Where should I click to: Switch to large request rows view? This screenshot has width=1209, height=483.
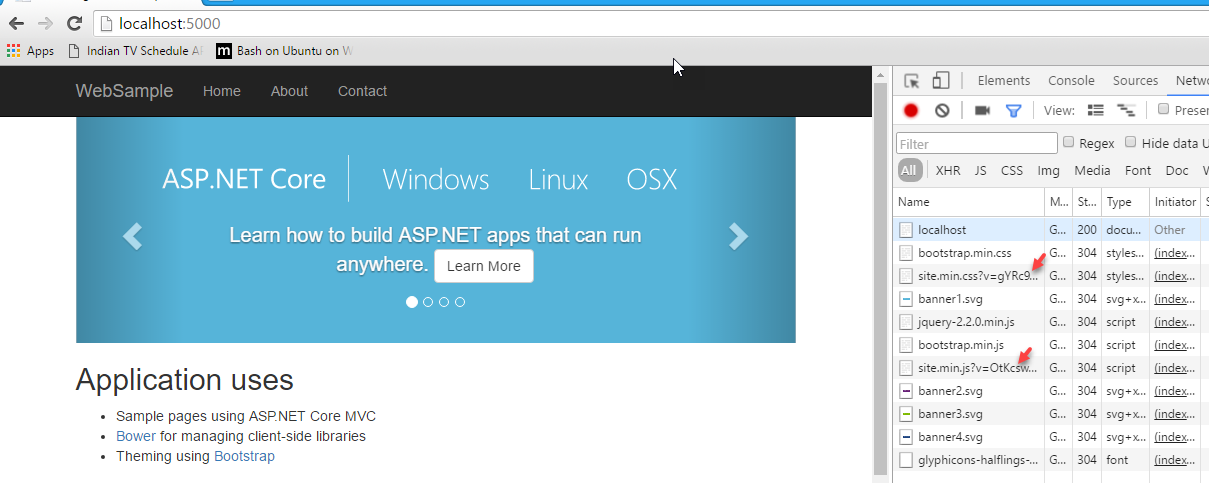coord(1096,111)
